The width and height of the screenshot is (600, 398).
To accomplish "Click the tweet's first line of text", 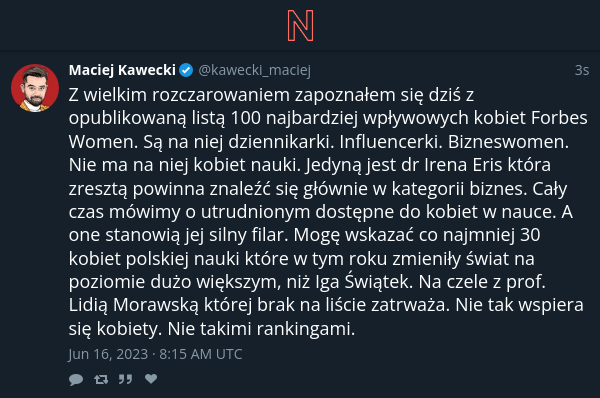I will click(271, 95).
